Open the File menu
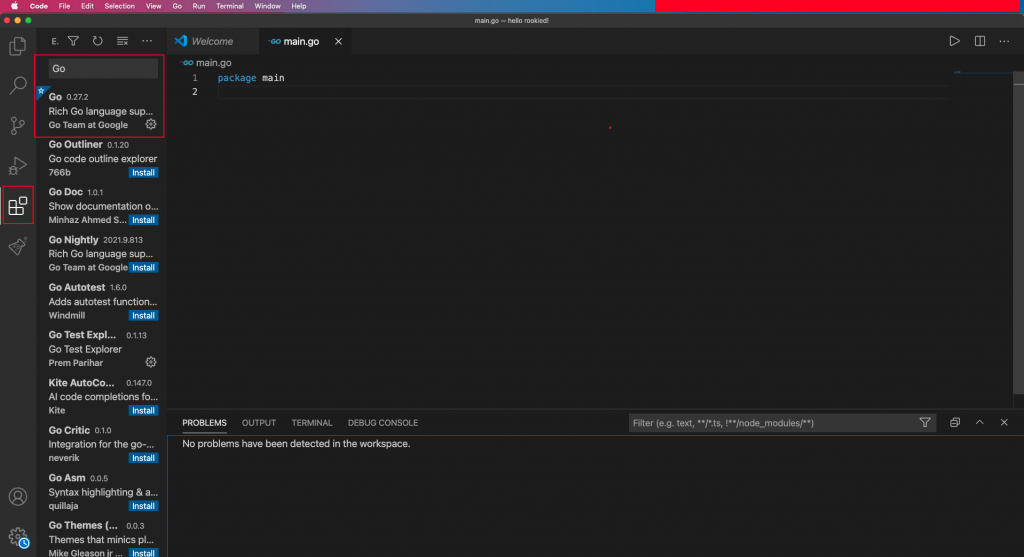Viewport: 1024px width, 557px height. coord(64,6)
